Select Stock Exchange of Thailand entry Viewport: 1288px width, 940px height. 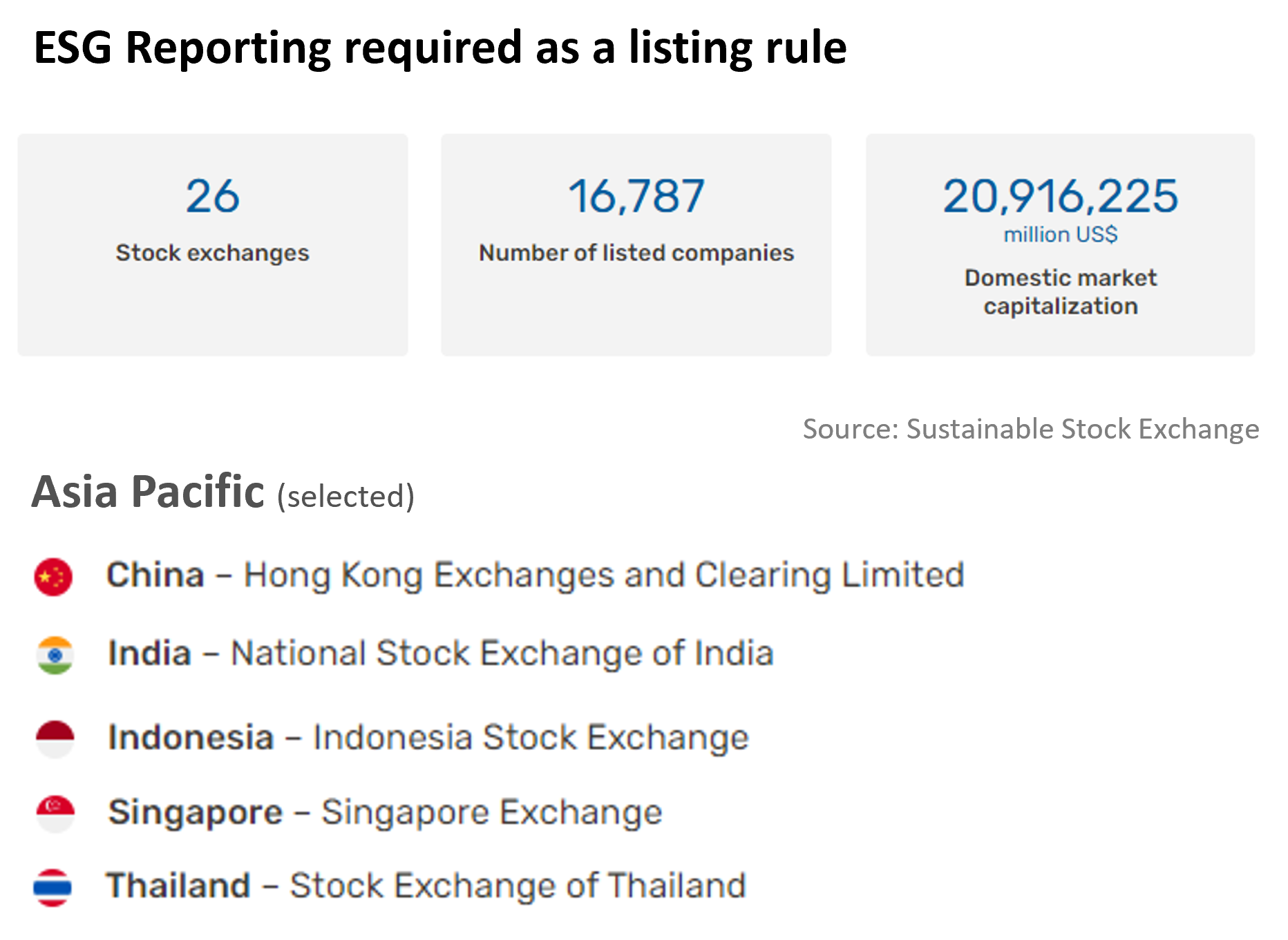coord(518,886)
